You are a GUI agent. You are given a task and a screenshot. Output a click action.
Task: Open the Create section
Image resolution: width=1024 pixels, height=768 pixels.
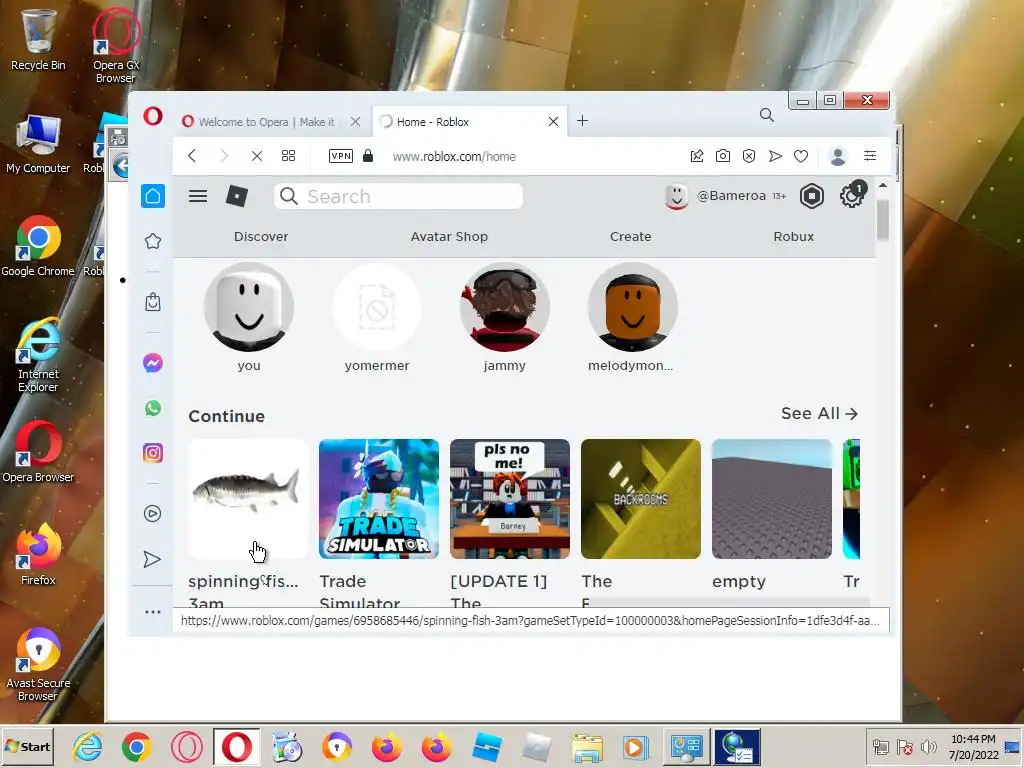pyautogui.click(x=631, y=236)
